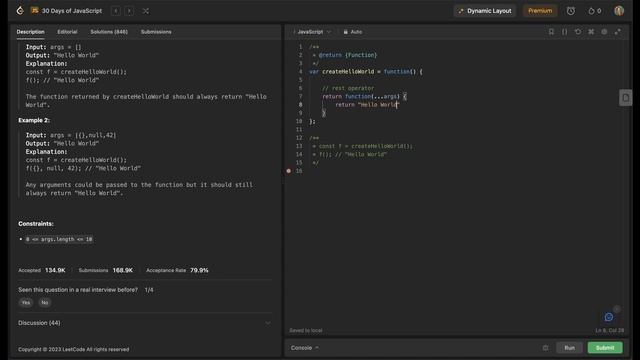Switch to the Description tab
Image resolution: width=640 pixels, height=360 pixels.
click(x=31, y=32)
